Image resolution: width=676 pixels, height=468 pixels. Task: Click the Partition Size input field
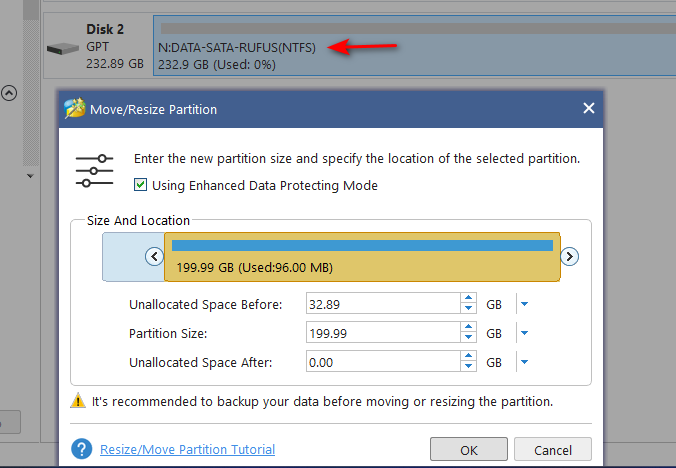pyautogui.click(x=383, y=333)
